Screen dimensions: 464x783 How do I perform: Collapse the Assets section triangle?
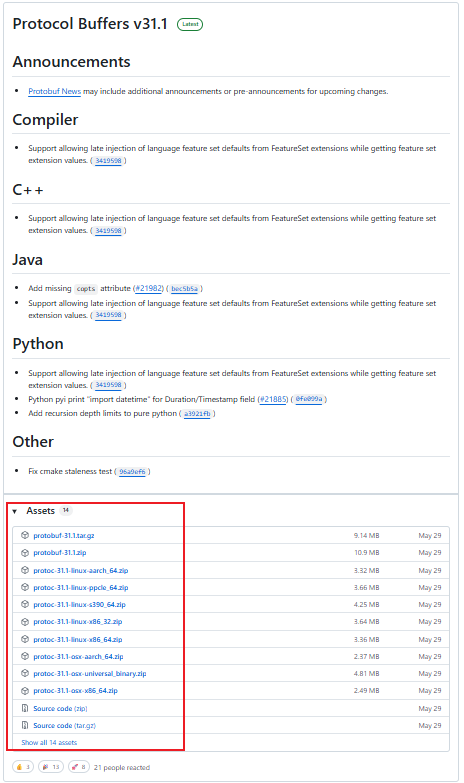click(x=14, y=511)
